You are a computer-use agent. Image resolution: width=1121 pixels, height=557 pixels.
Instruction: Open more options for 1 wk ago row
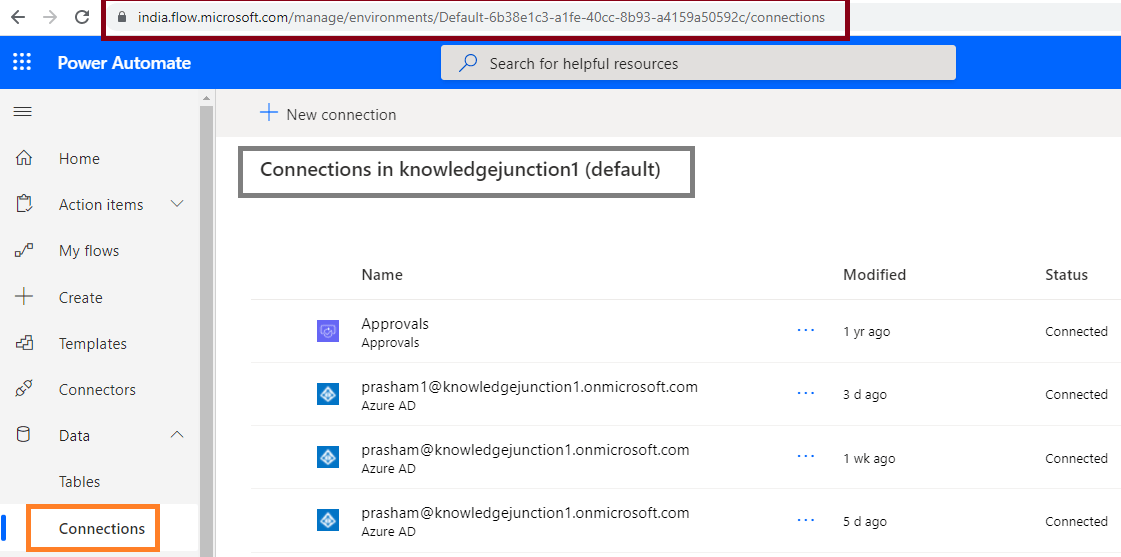coord(806,456)
